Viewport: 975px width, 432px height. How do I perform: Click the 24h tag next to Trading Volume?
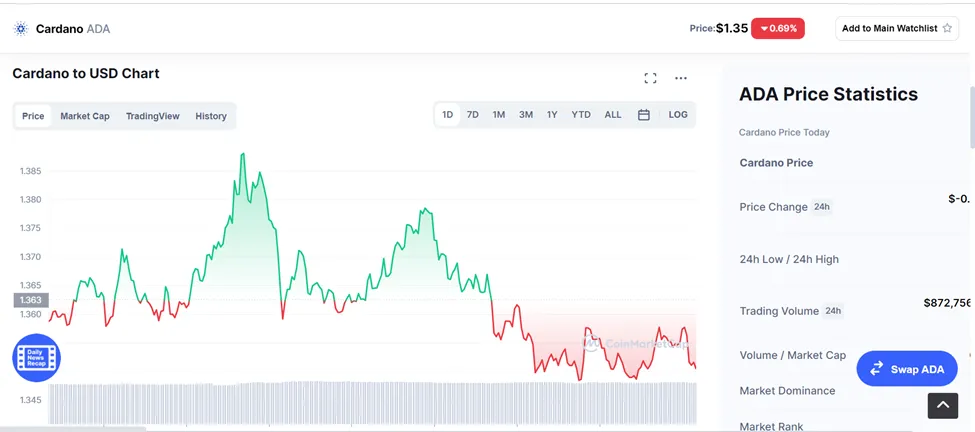833,310
